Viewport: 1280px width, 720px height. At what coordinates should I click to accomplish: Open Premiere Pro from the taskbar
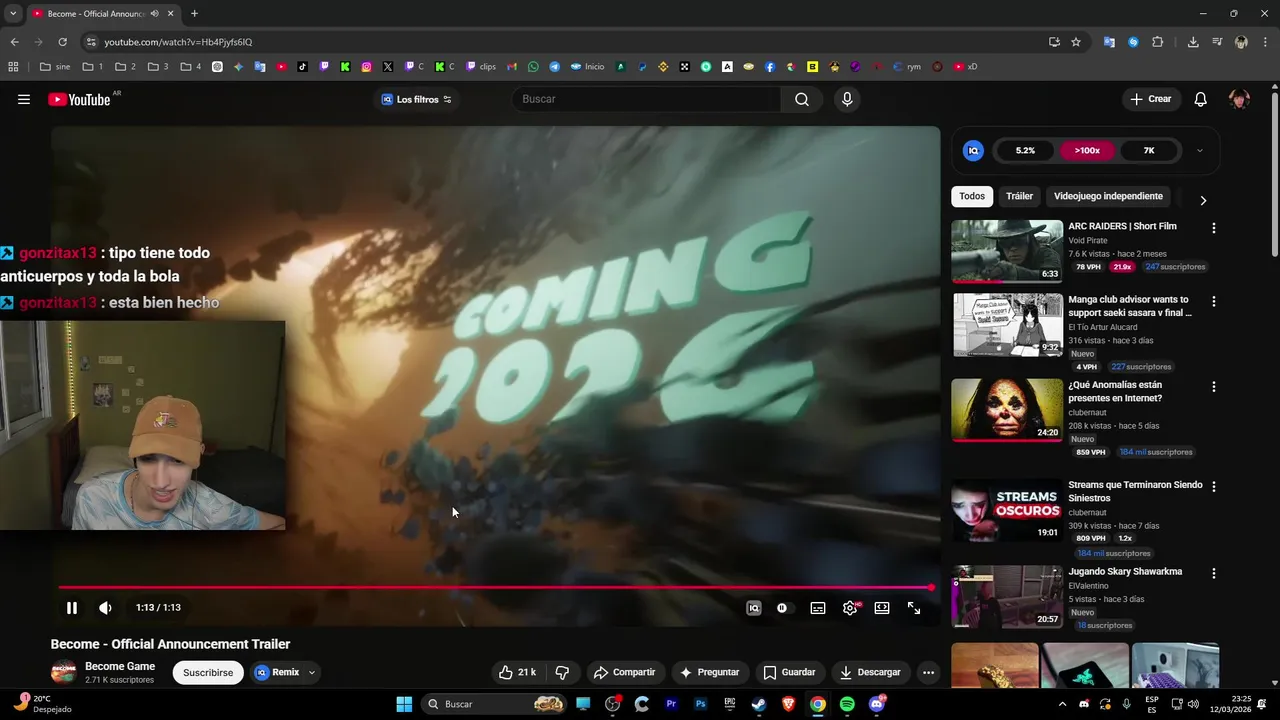[671, 704]
